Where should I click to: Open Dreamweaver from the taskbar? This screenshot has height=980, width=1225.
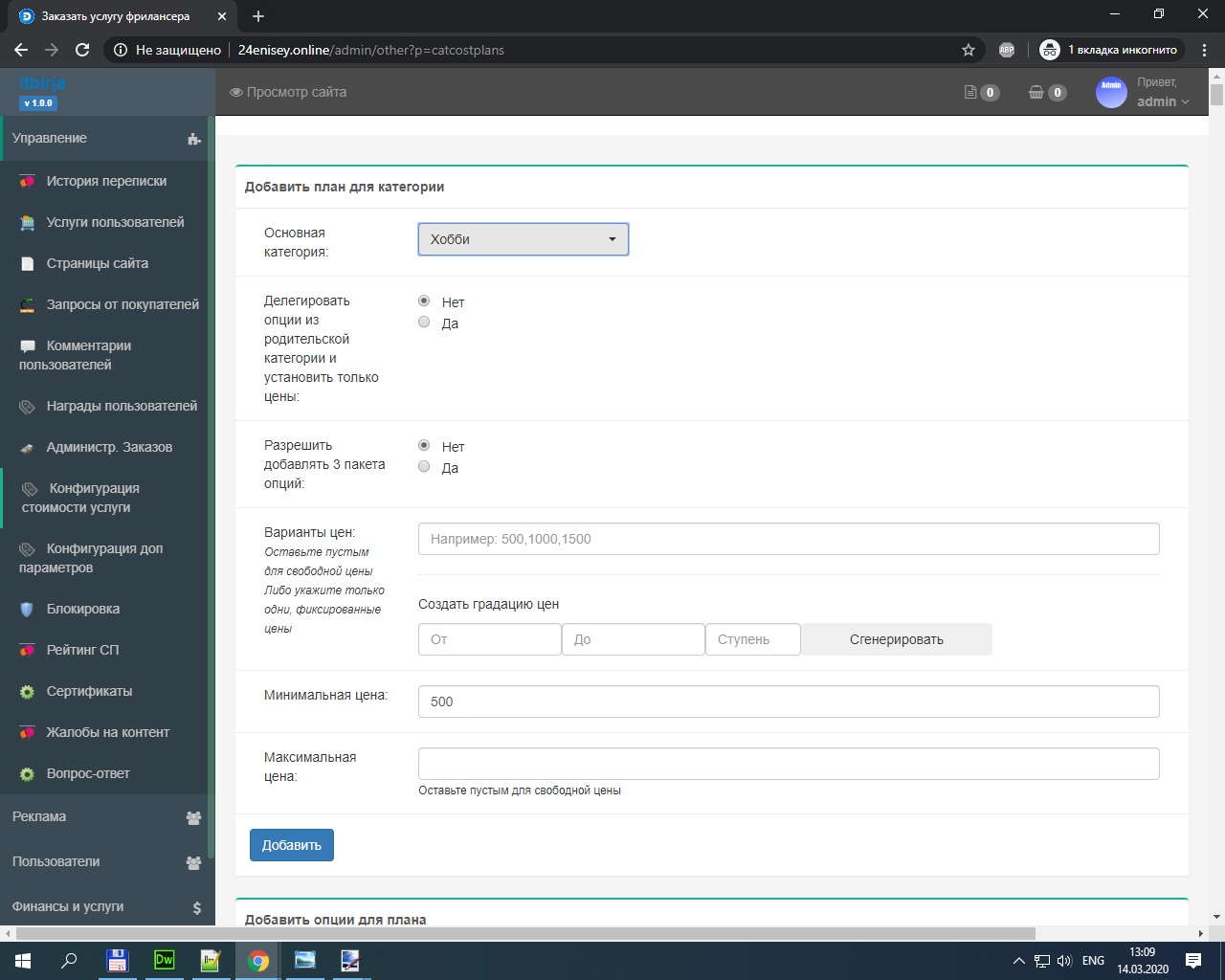tap(165, 960)
